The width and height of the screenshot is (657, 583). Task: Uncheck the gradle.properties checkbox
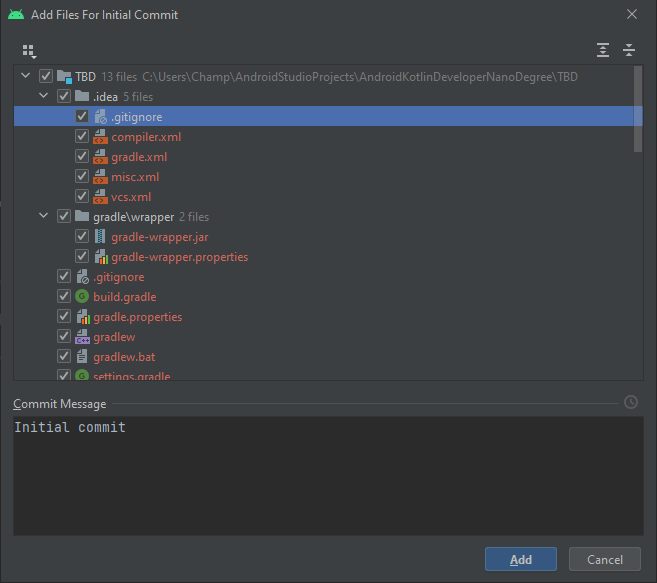pyautogui.click(x=64, y=316)
